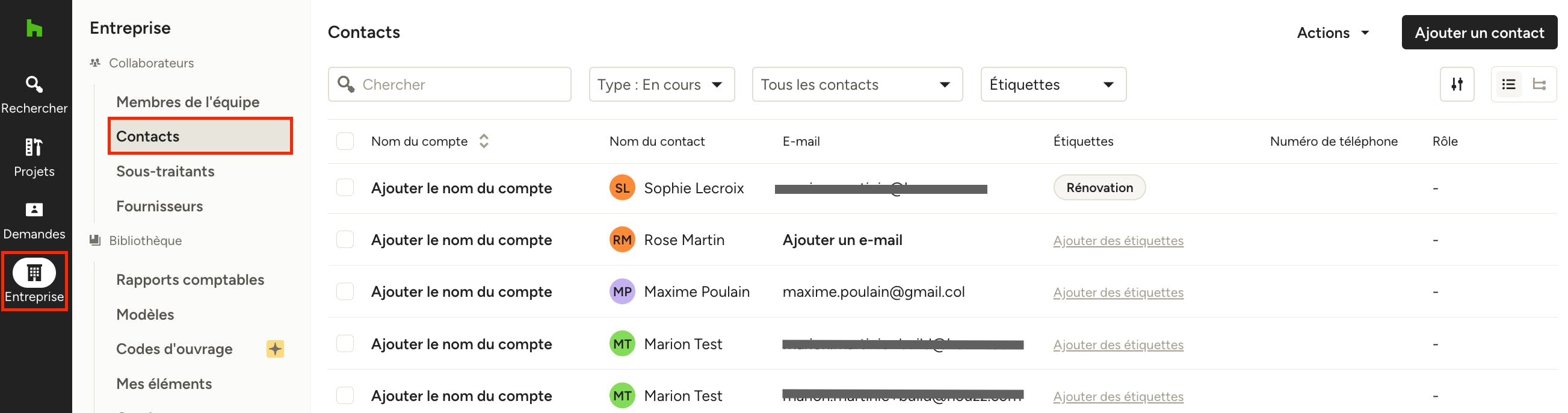This screenshot has width=1568, height=413.
Task: Tick the checkbox for Sophie Lecroix row
Action: pyautogui.click(x=345, y=188)
